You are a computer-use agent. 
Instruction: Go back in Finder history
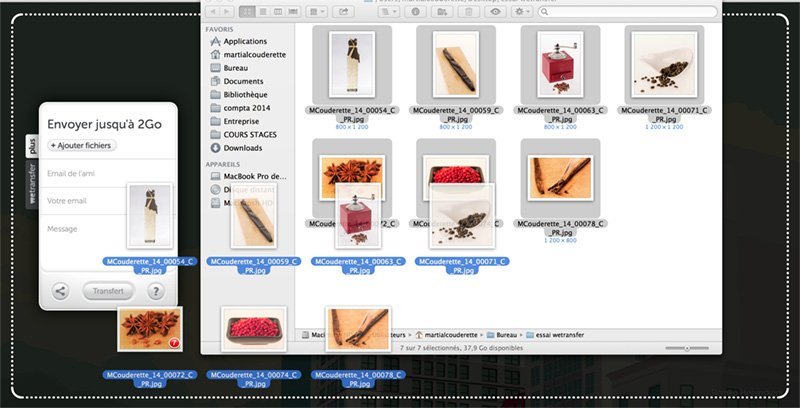pos(213,11)
